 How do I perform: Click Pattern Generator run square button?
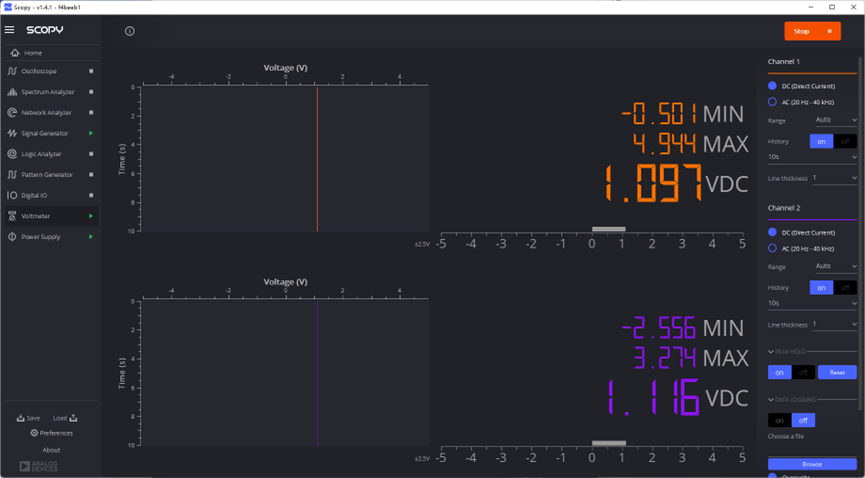pyautogui.click(x=91, y=174)
